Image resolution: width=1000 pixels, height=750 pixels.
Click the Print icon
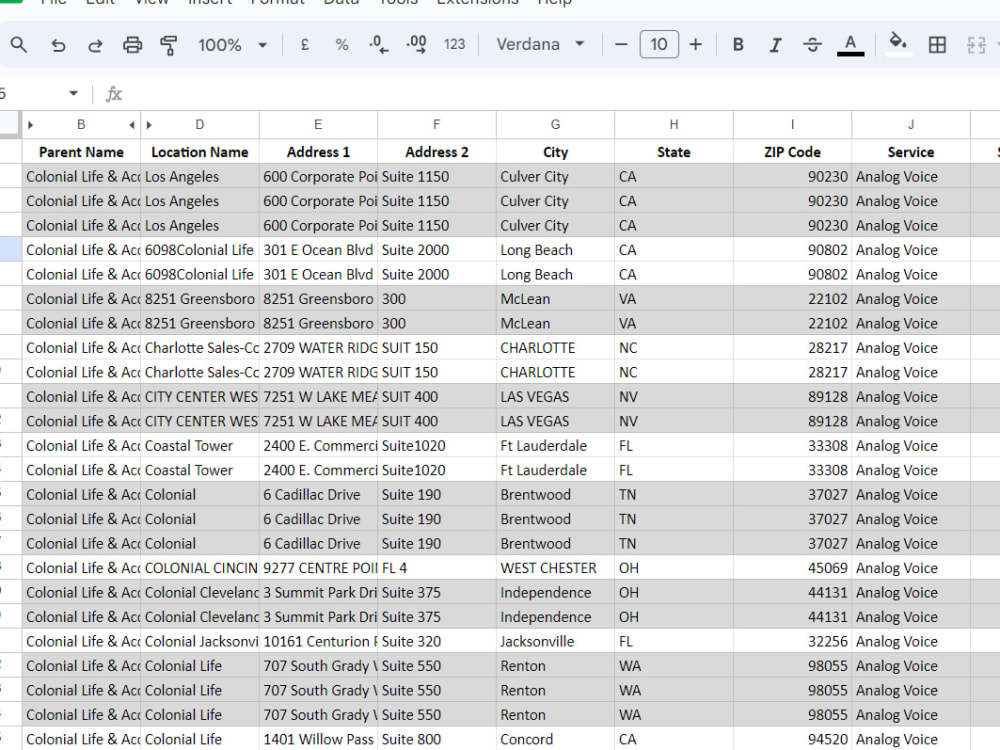pos(132,45)
